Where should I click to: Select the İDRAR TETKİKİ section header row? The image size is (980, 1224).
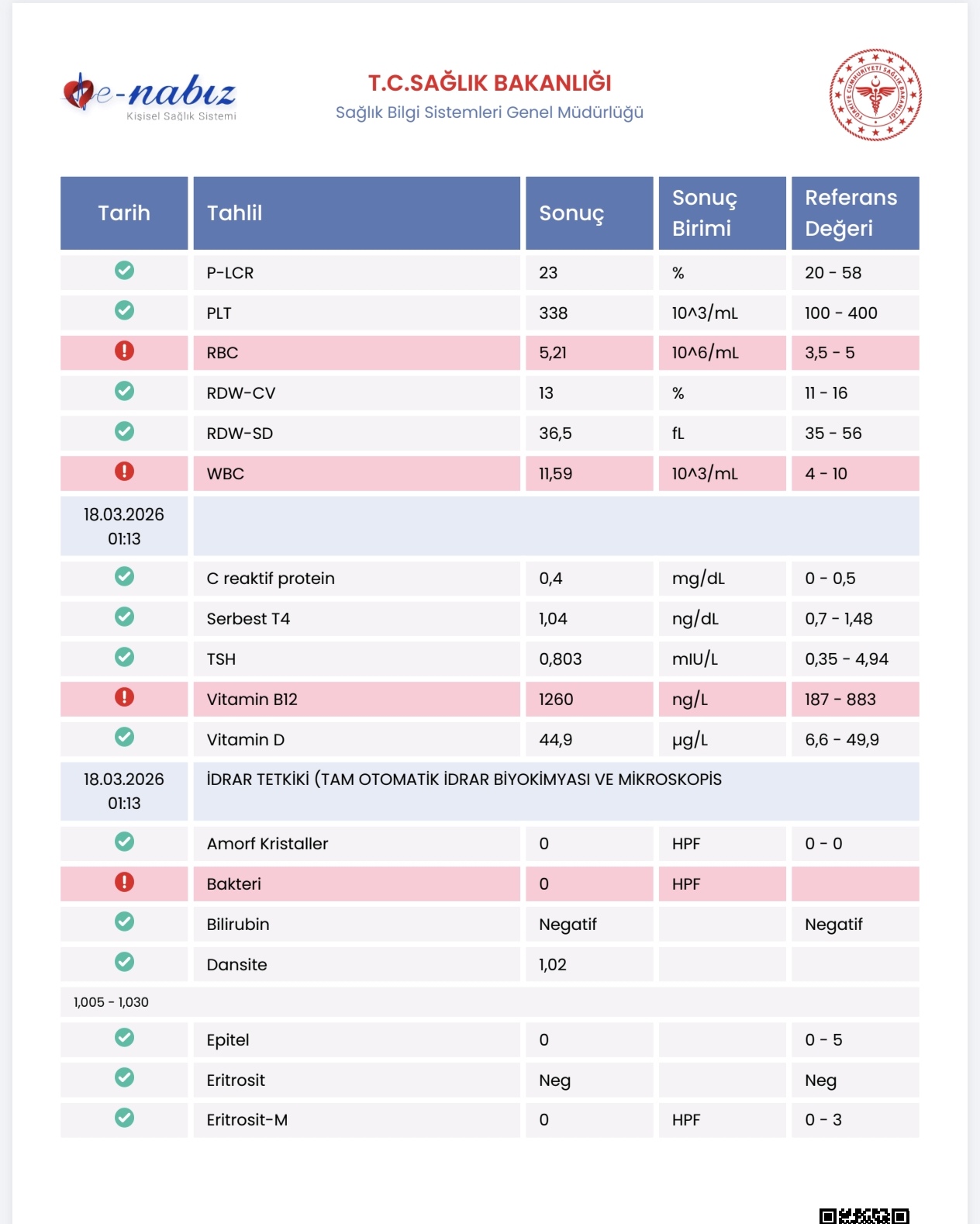(x=490, y=791)
